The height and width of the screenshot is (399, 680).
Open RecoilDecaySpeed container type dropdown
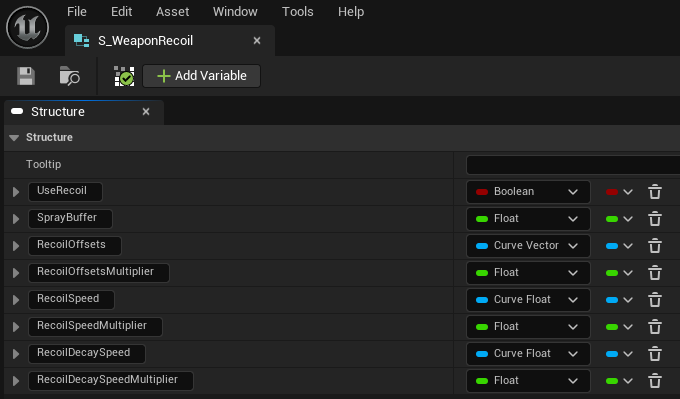coord(619,354)
